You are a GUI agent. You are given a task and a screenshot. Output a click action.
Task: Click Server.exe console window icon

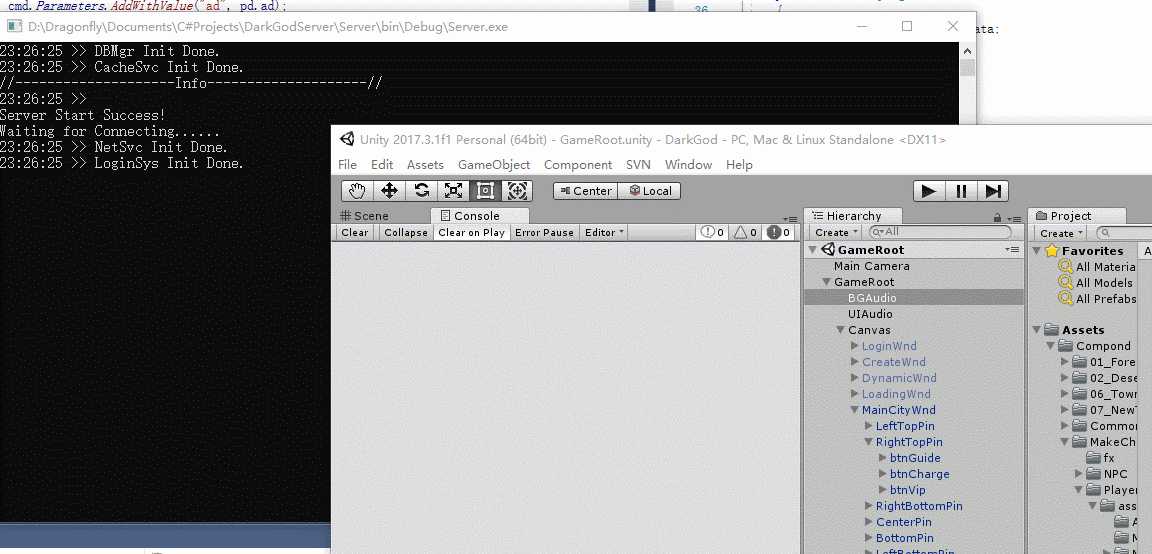pos(14,26)
